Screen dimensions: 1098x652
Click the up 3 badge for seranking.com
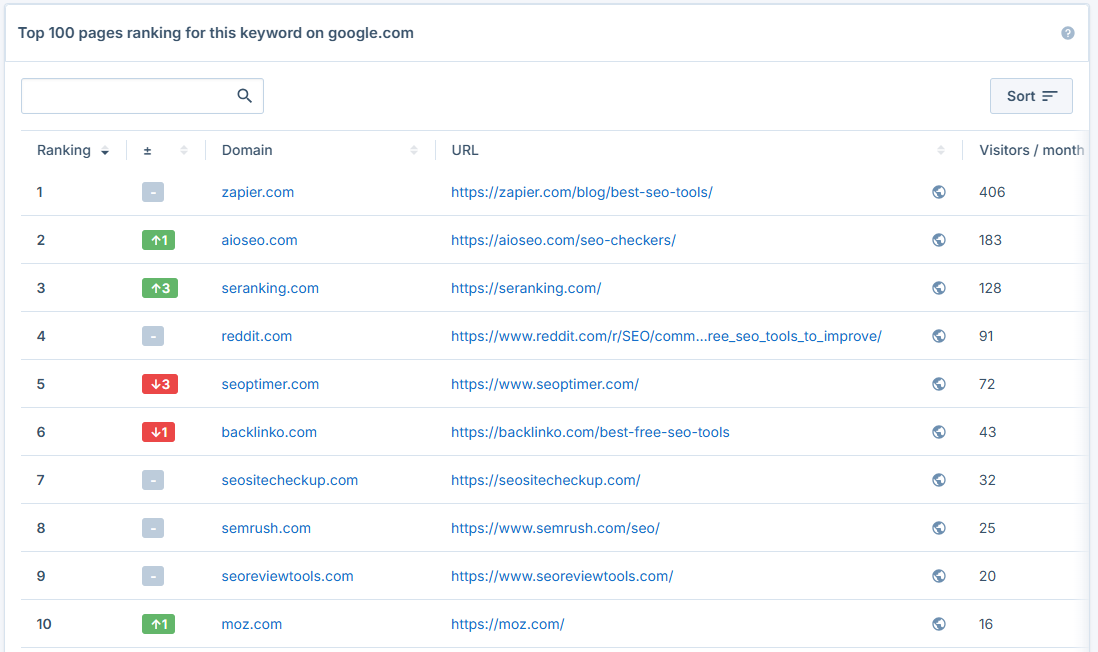coord(160,288)
